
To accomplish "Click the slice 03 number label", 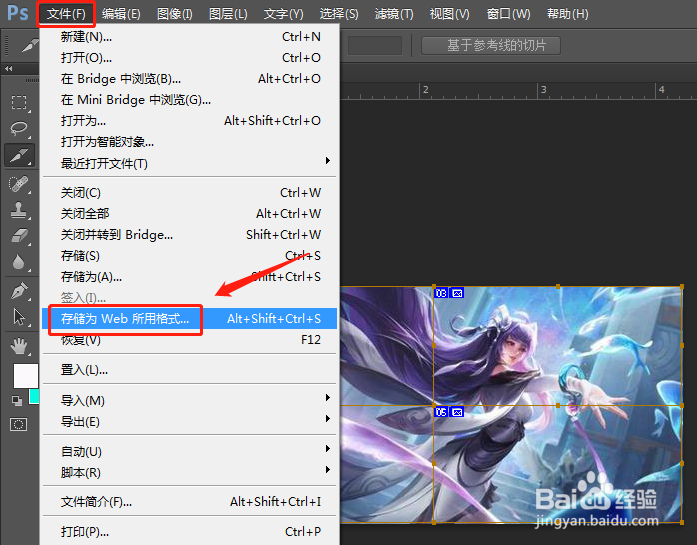I will pos(441,293).
